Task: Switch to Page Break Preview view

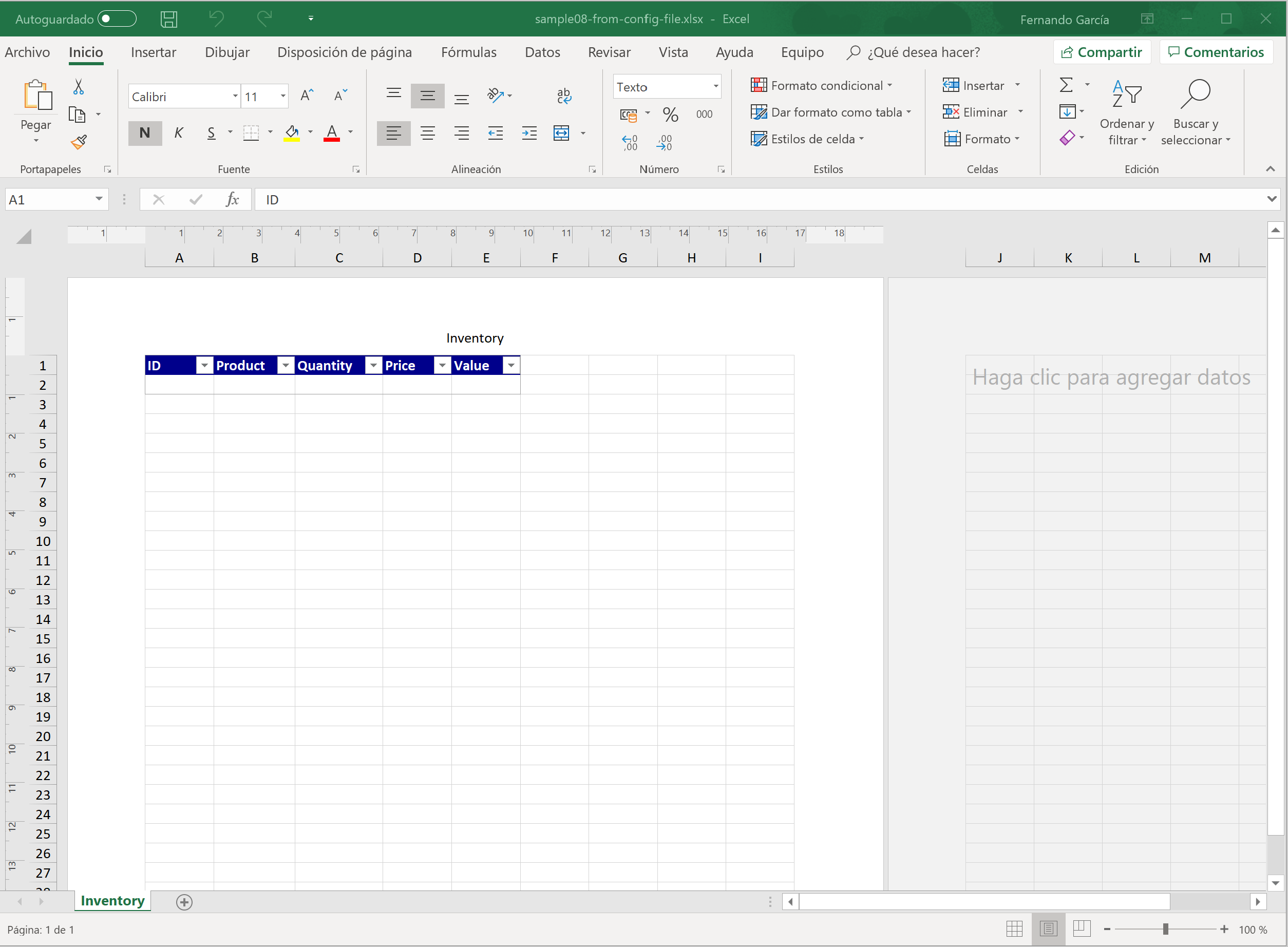Action: point(1082,928)
